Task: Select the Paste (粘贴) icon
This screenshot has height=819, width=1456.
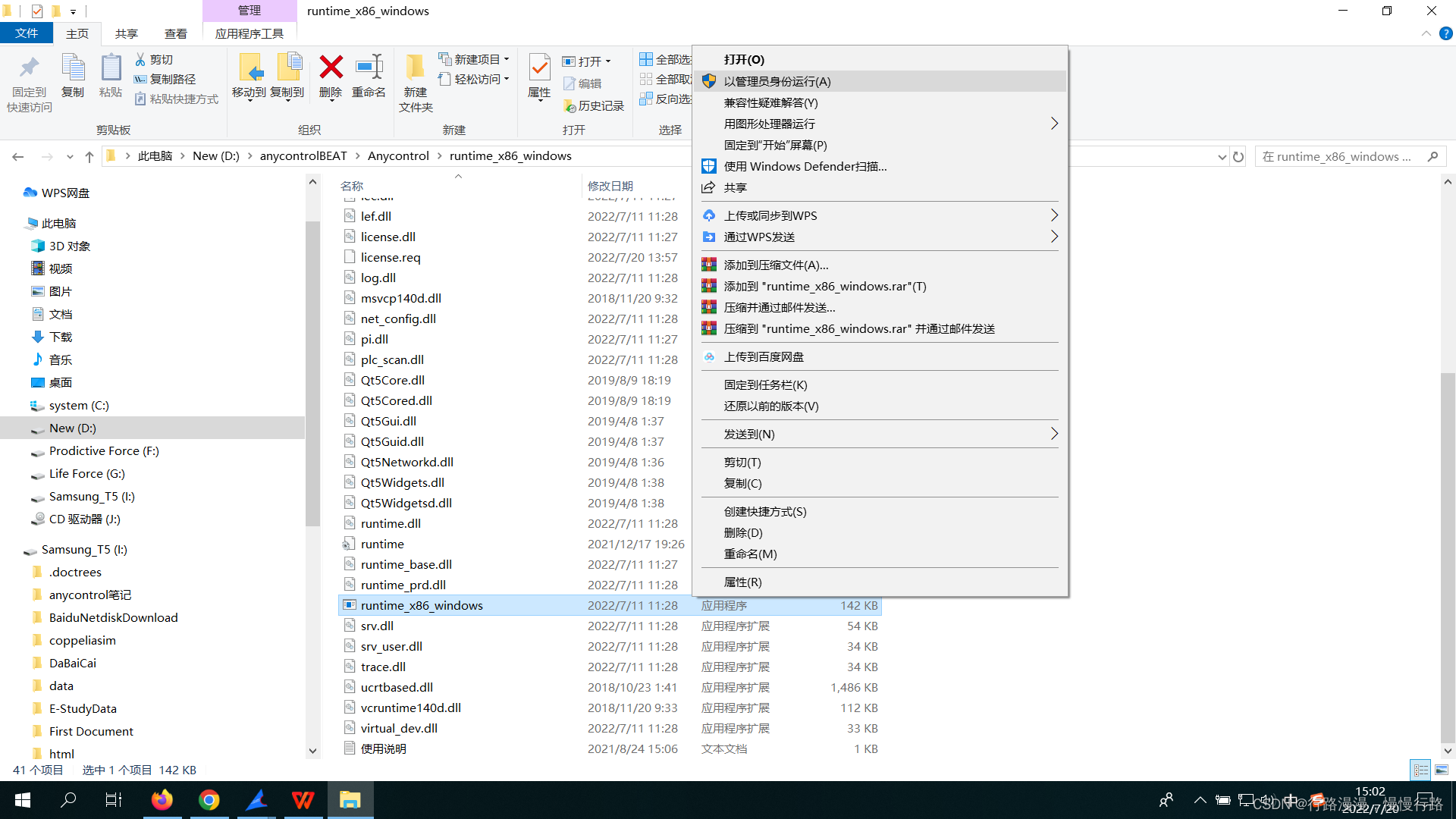Action: point(111,76)
